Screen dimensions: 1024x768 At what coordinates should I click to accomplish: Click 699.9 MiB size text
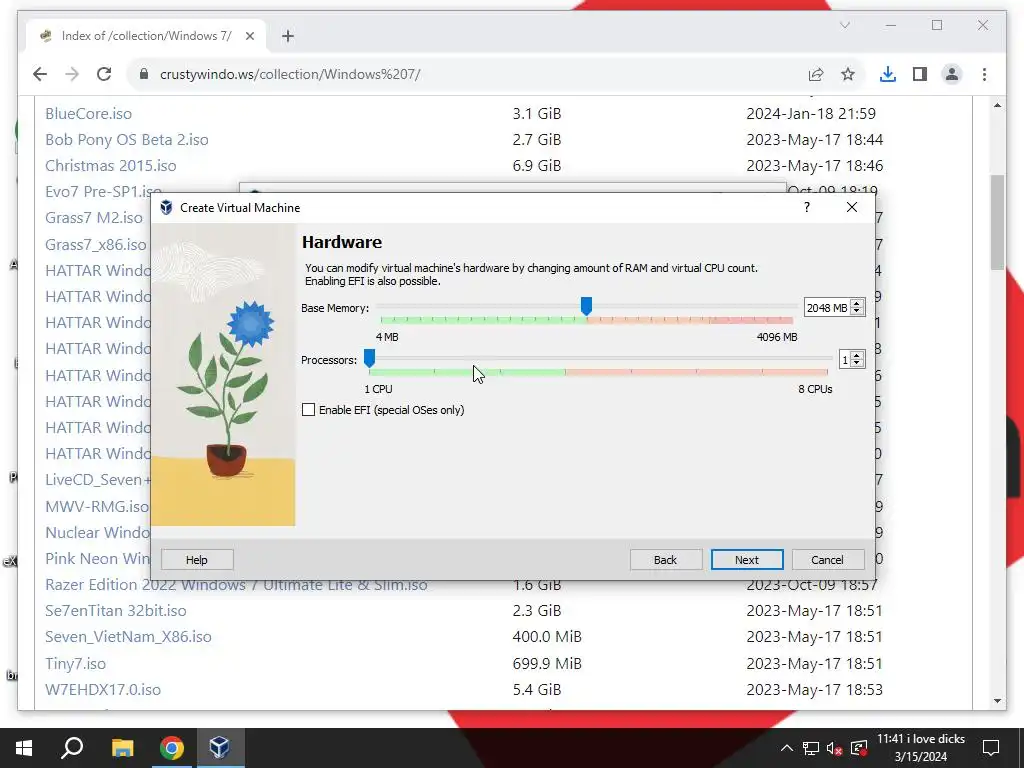tap(547, 664)
